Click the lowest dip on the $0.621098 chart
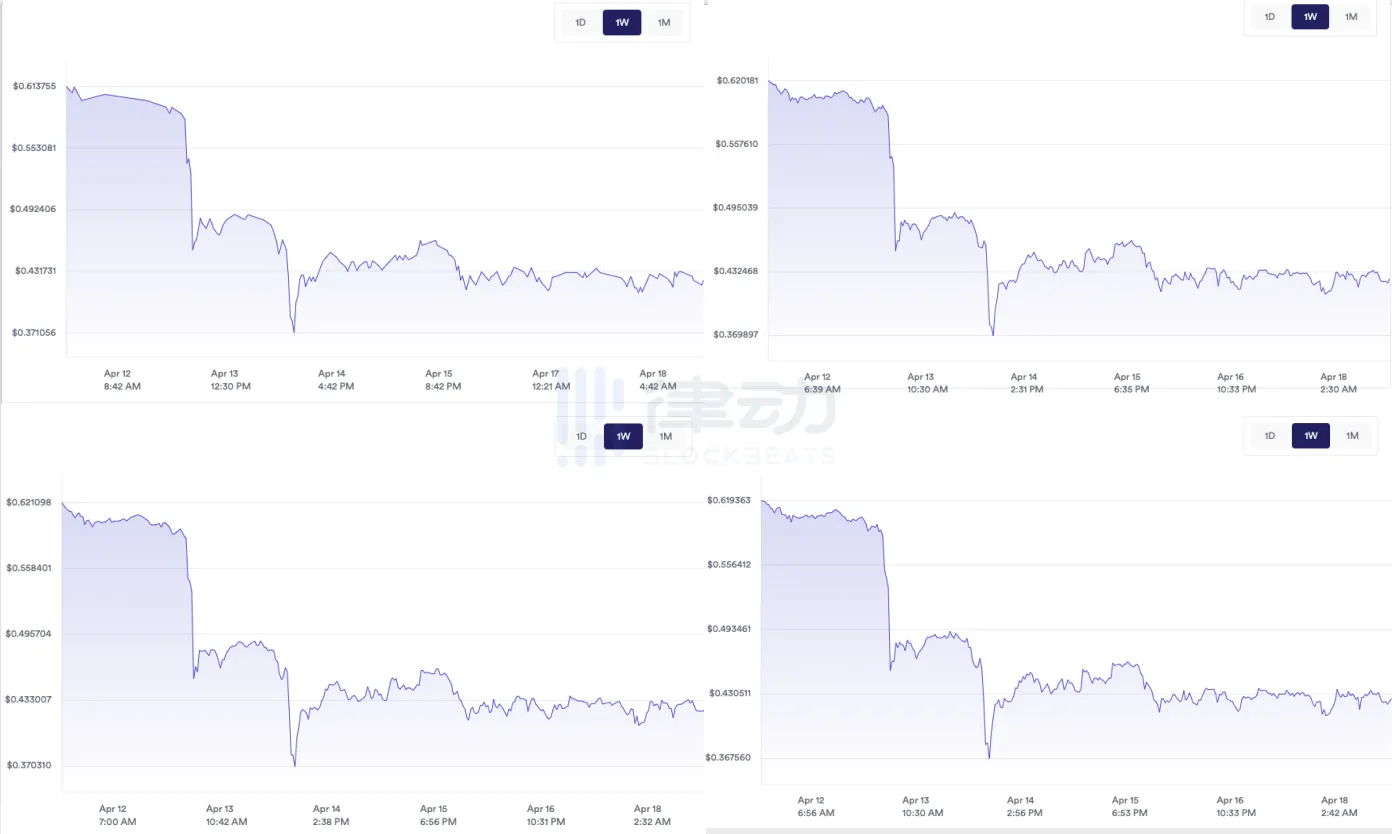1392x834 pixels. point(295,765)
